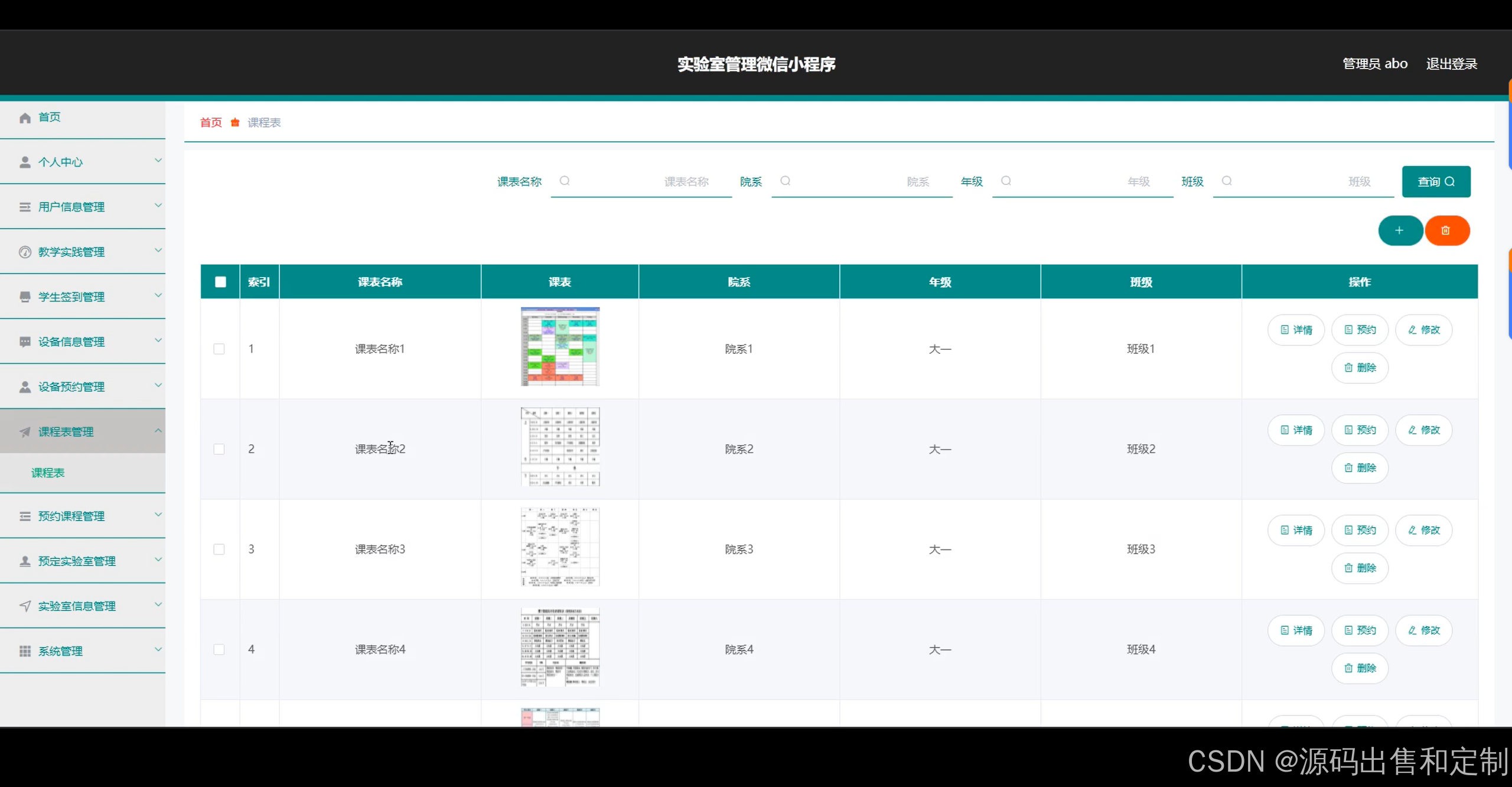This screenshot has height=787, width=1512.
Task: Click the grid icon beside 系统管理
Action: (x=25, y=651)
